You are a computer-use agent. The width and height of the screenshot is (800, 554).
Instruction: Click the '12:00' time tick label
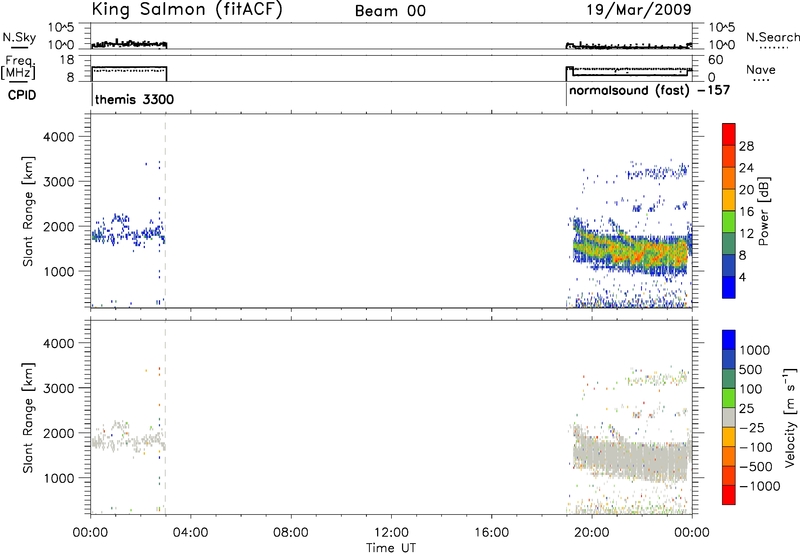pyautogui.click(x=391, y=533)
